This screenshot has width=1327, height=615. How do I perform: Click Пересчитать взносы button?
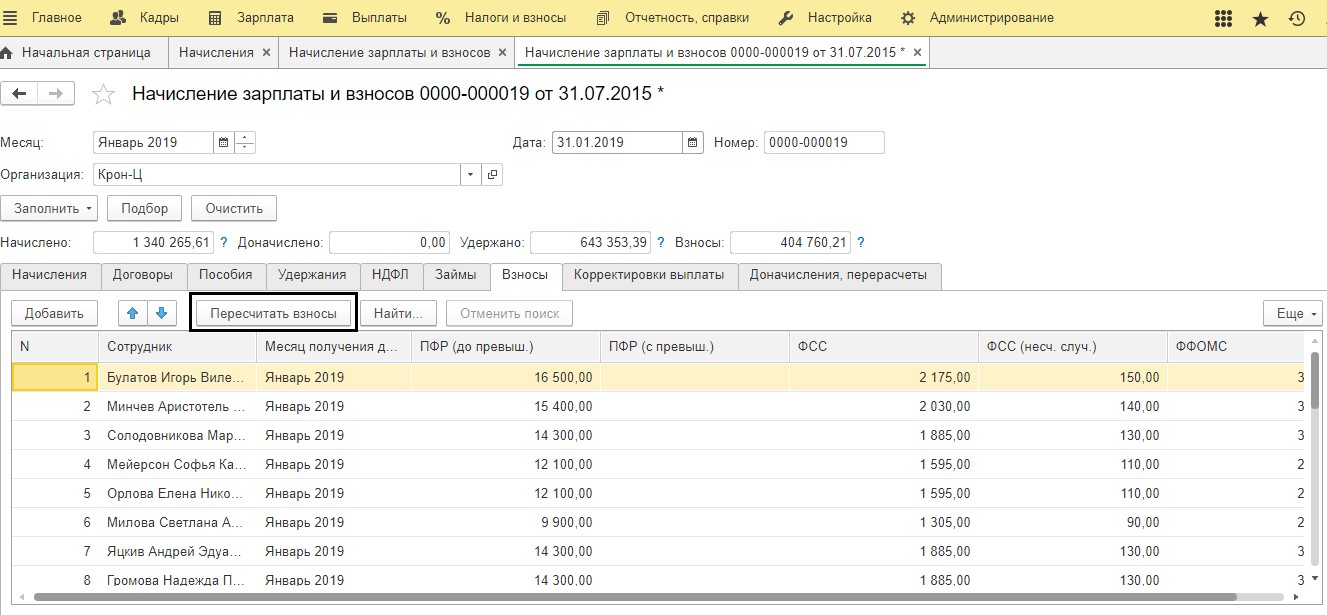(273, 313)
